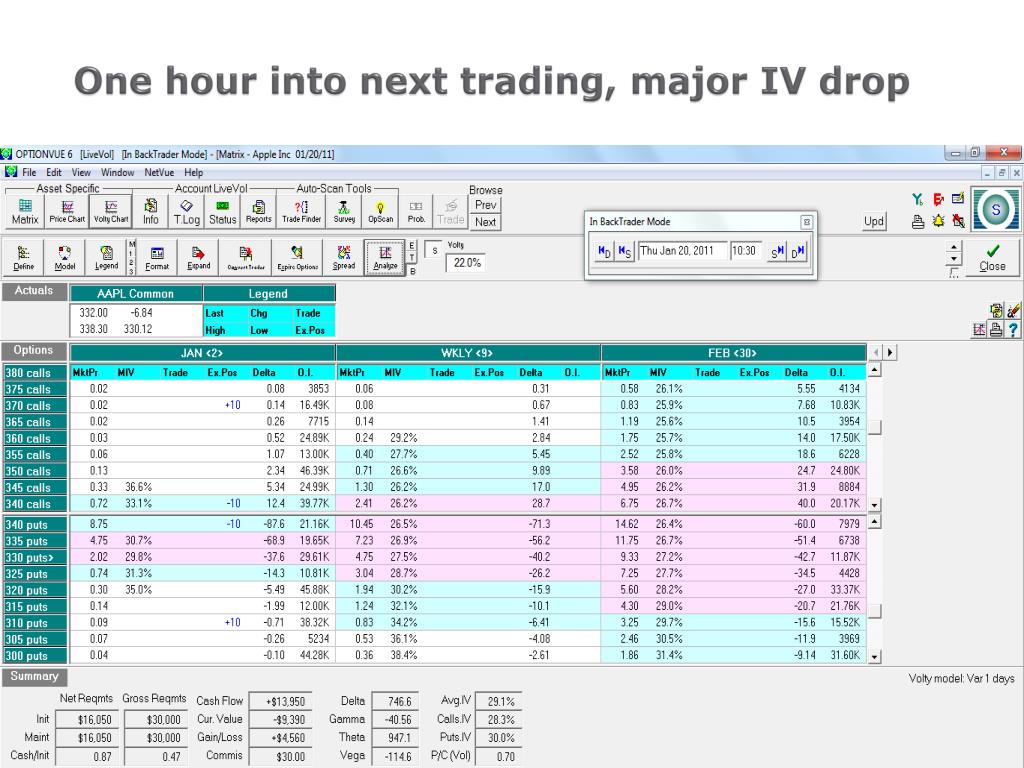Click the Next browse button
The width and height of the screenshot is (1024, 768).
pos(485,222)
